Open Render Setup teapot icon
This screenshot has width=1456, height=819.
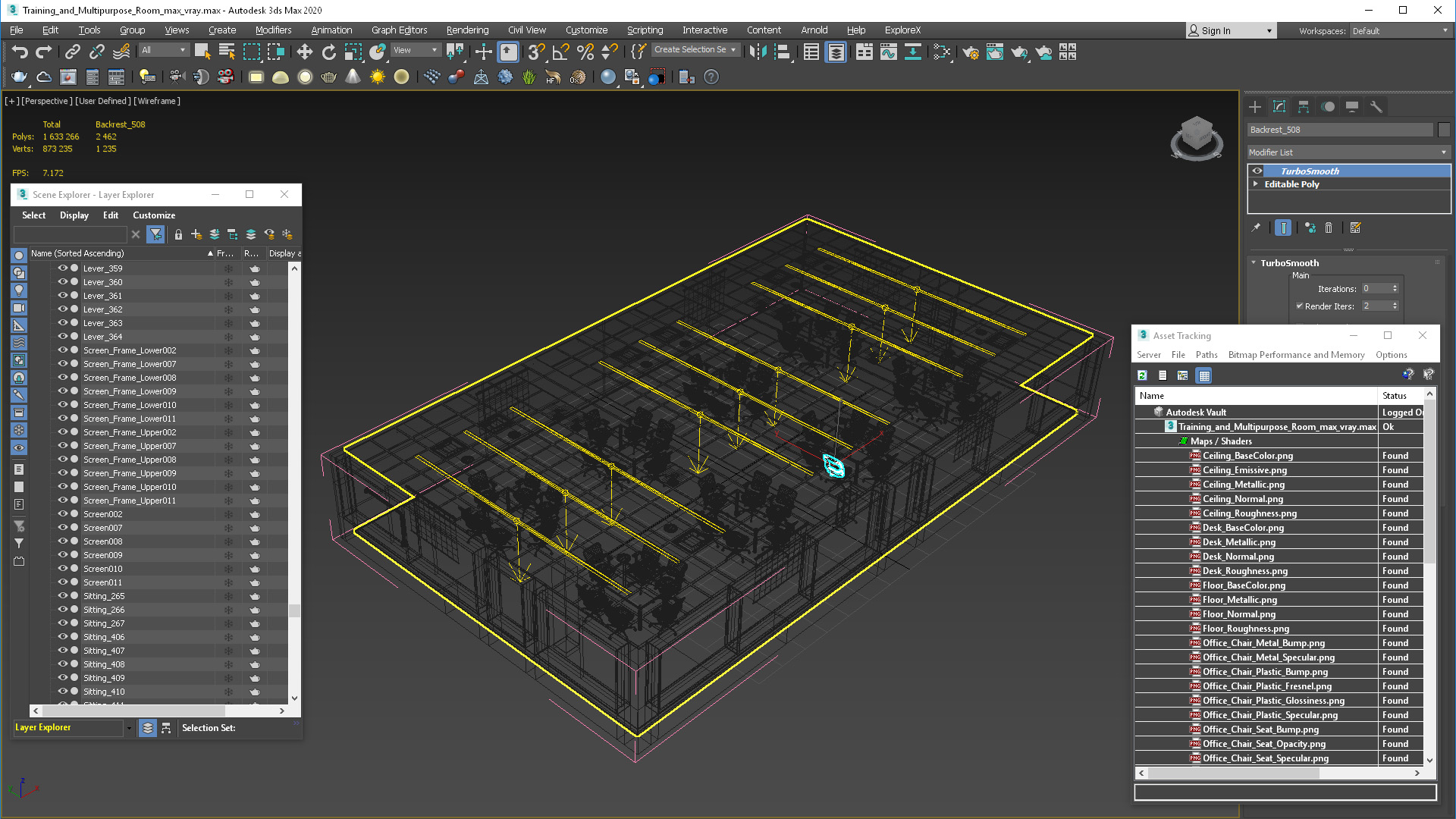[971, 52]
